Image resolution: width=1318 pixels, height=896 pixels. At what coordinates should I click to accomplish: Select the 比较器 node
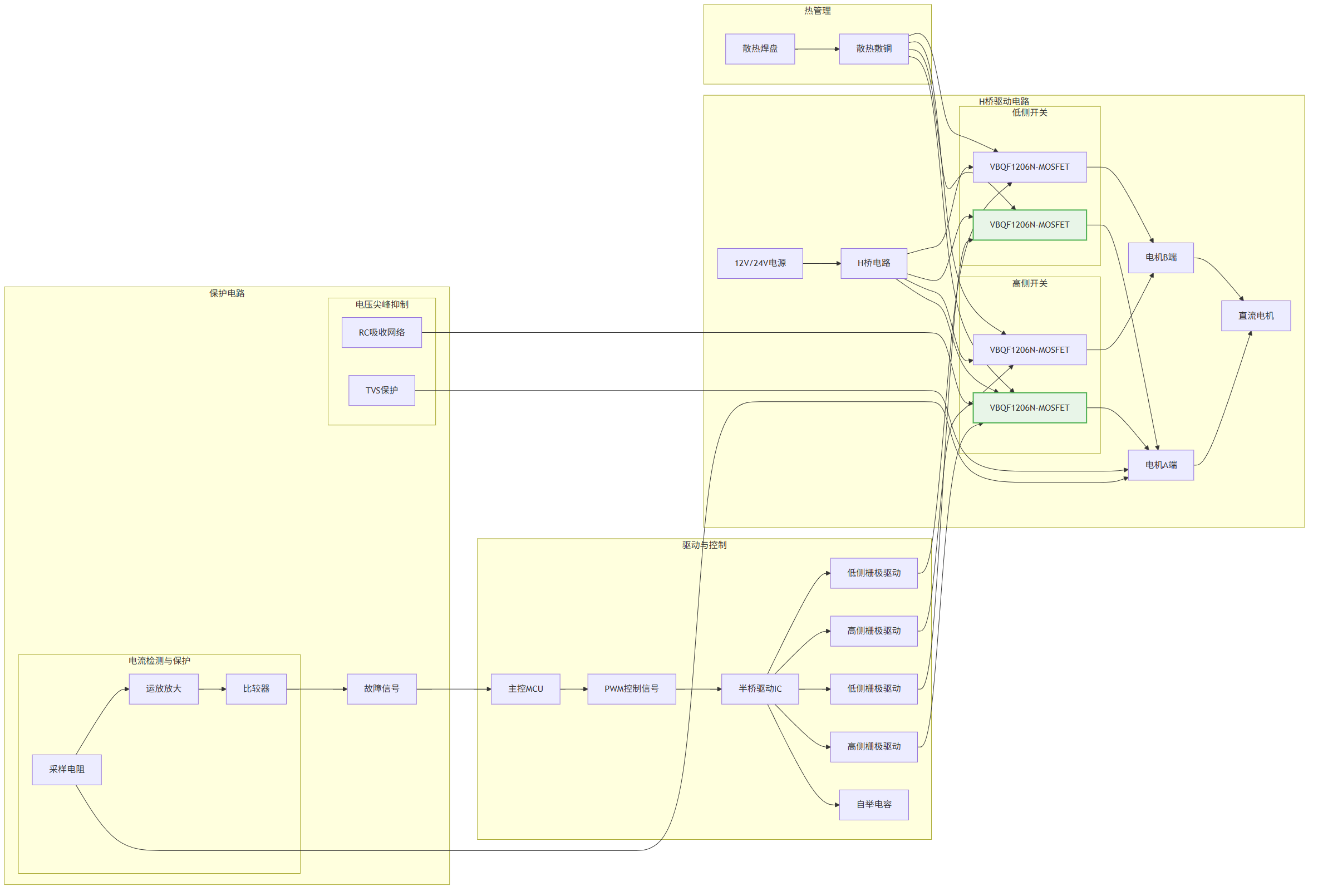(x=257, y=689)
